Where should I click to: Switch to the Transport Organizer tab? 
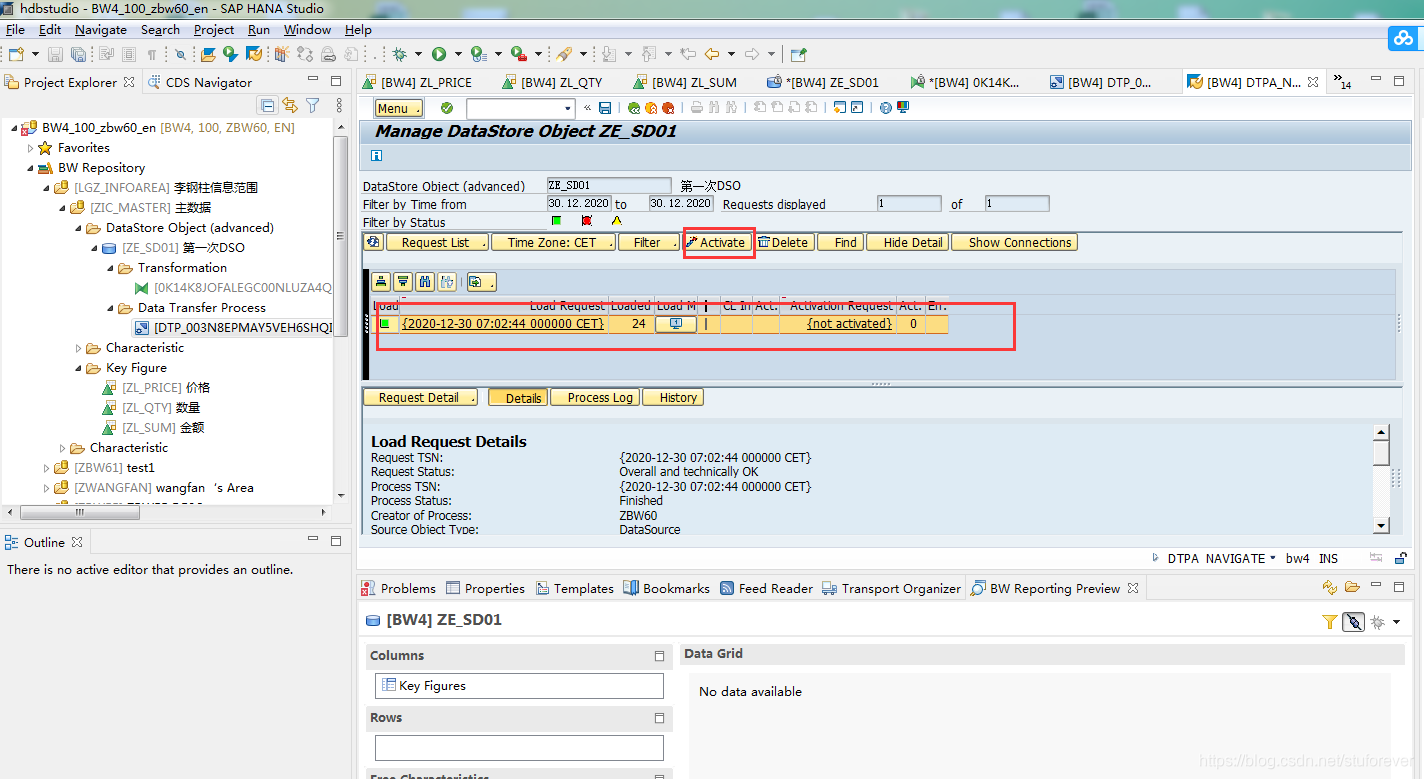pyautogui.click(x=891, y=588)
